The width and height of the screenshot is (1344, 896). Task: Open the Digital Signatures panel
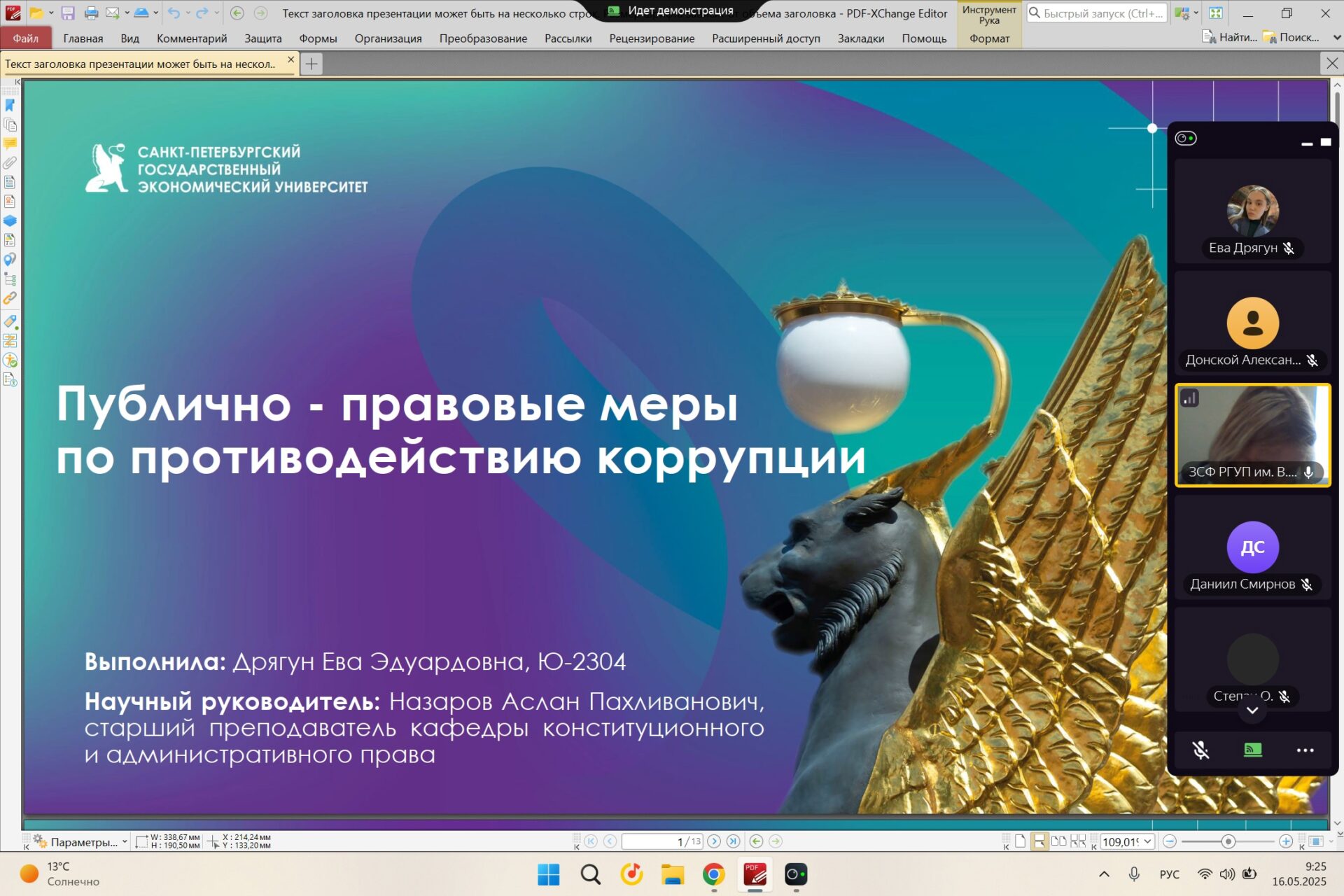point(9,199)
